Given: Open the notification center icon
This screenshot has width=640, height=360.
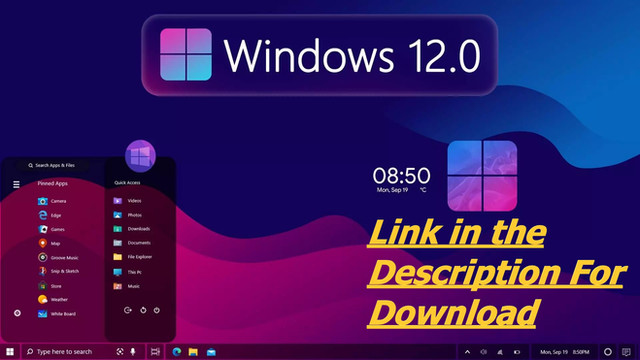Looking at the screenshot, I should tap(627, 352).
